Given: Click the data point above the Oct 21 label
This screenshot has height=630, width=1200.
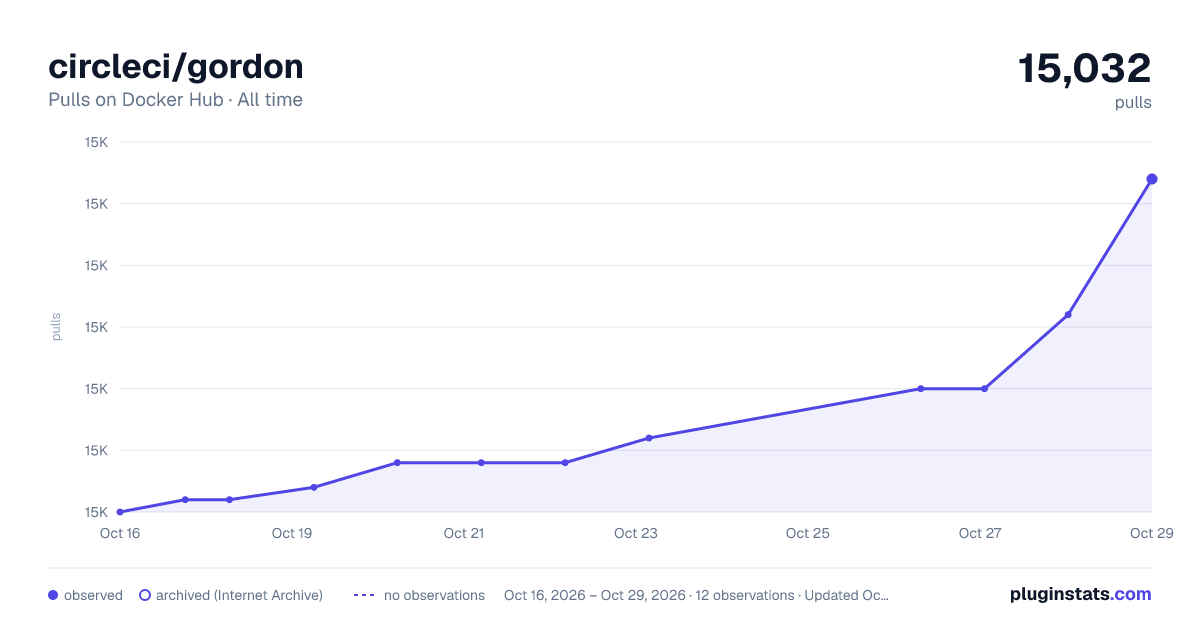Looking at the screenshot, I should [481, 463].
